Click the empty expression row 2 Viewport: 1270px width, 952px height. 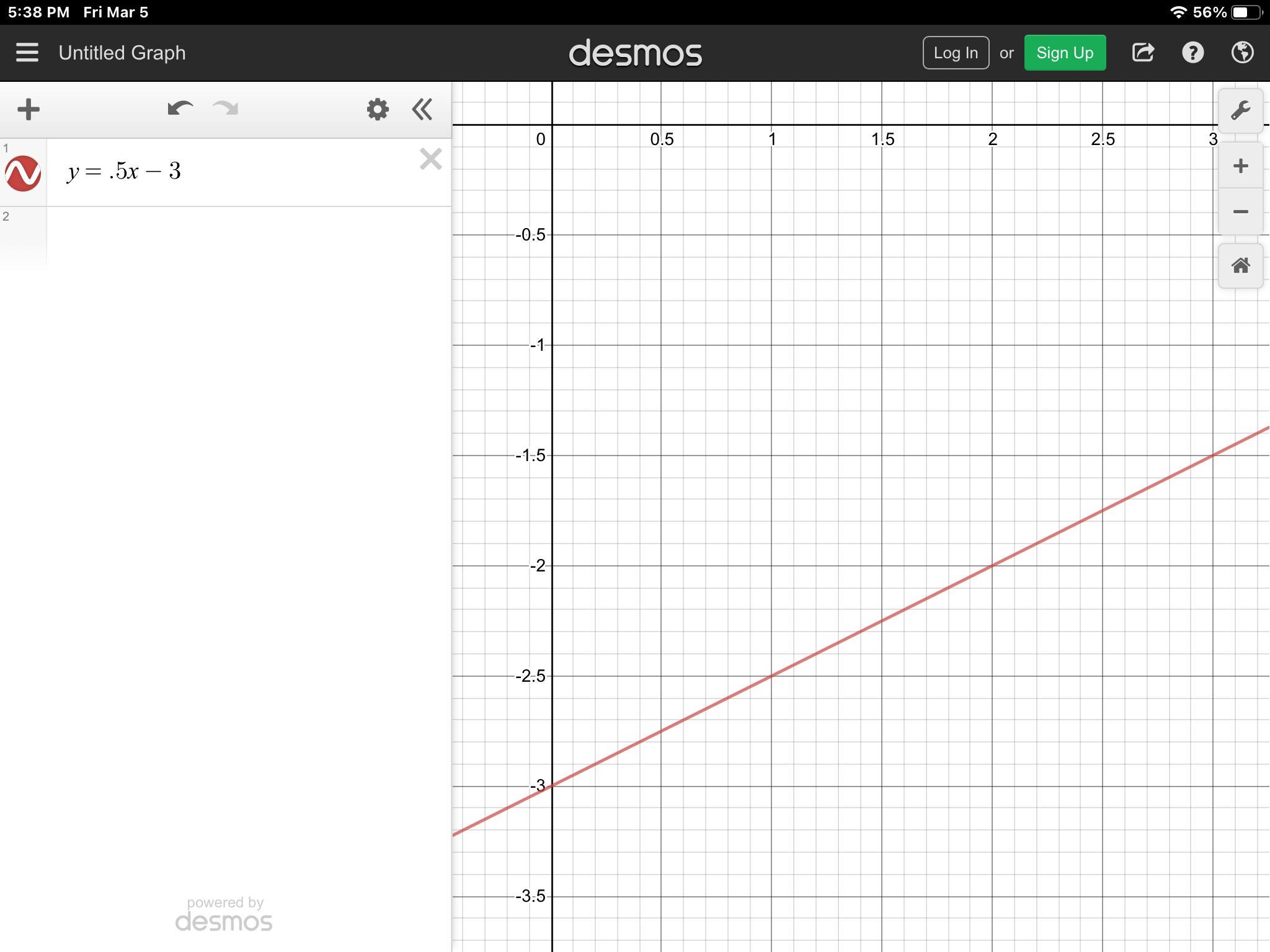click(x=248, y=237)
